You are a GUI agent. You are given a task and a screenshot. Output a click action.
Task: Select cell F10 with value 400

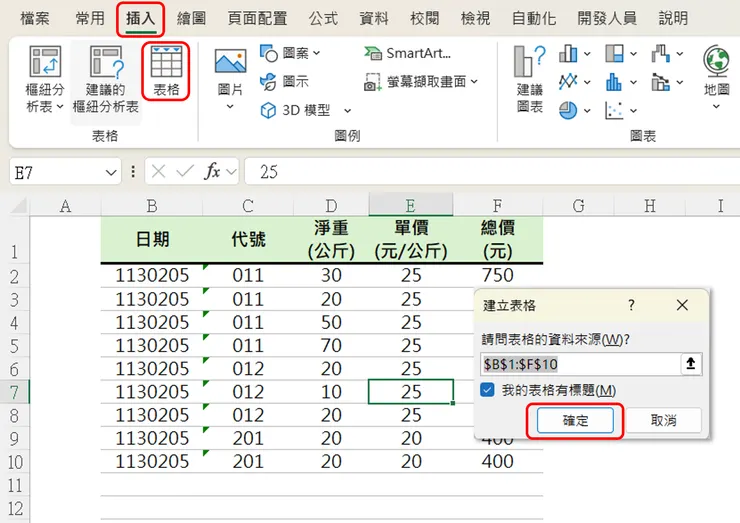[x=498, y=461]
